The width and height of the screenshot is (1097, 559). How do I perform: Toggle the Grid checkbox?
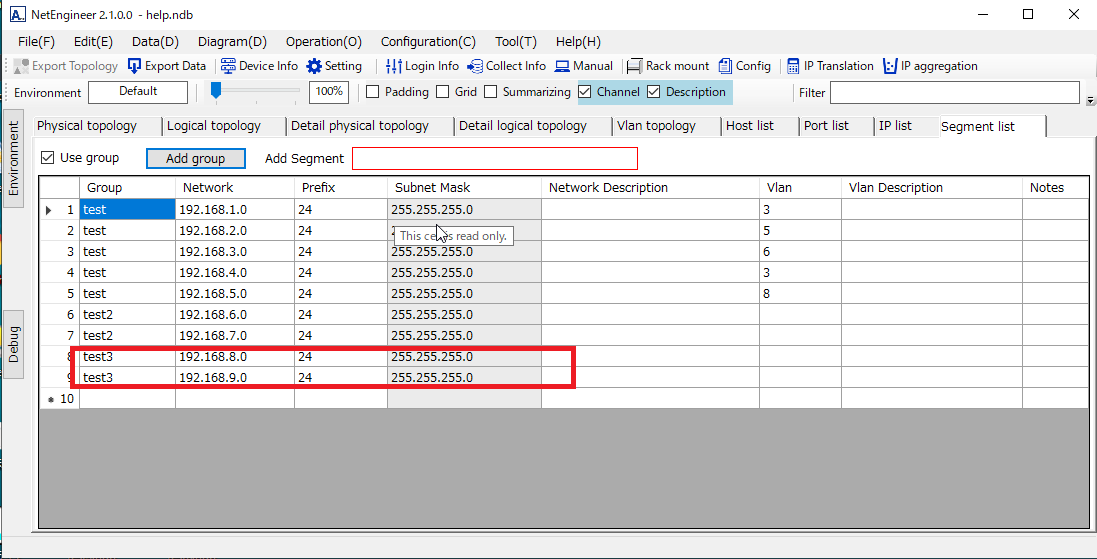point(443,92)
